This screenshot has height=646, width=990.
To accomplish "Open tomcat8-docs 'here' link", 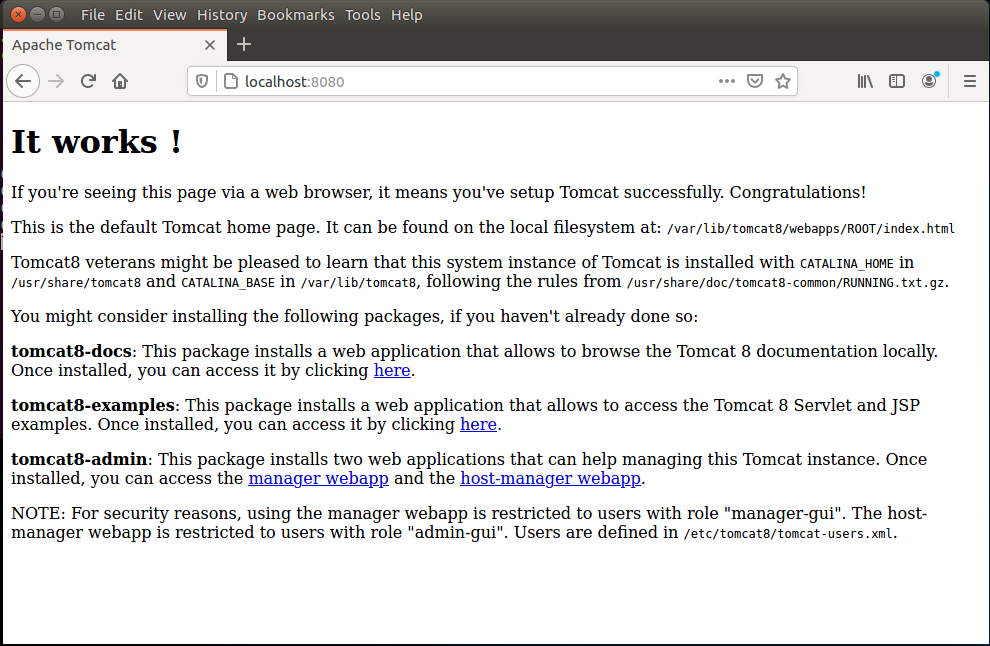I will [x=392, y=370].
